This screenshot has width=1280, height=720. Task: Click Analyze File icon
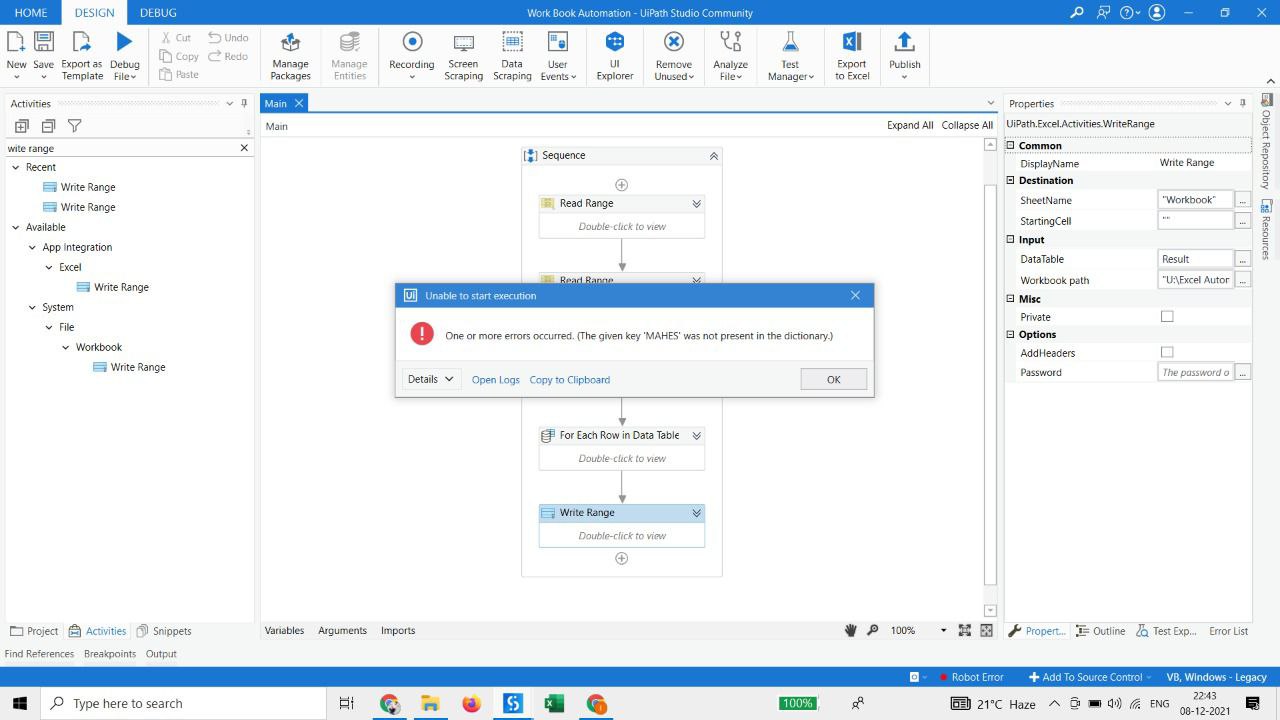pyautogui.click(x=730, y=42)
